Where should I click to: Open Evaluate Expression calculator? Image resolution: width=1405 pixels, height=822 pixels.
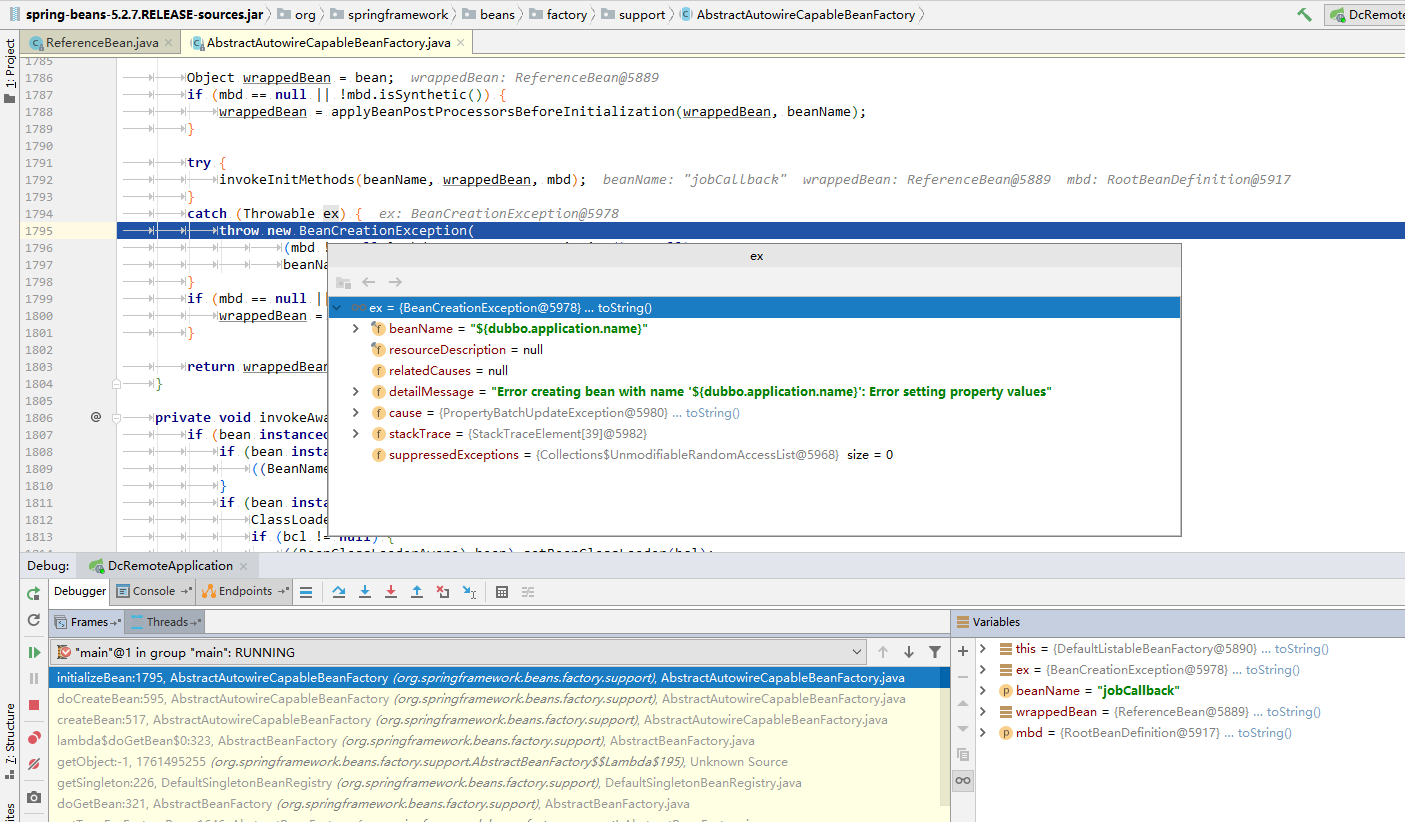tap(502, 592)
